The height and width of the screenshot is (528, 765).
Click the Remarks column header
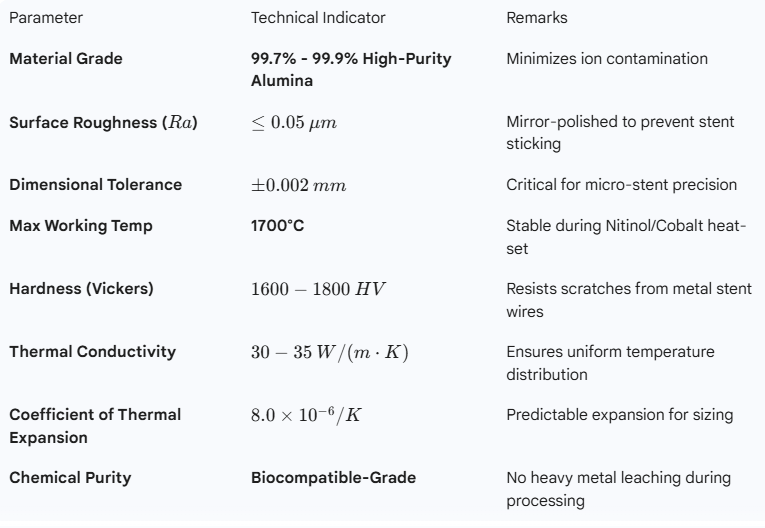(x=536, y=18)
